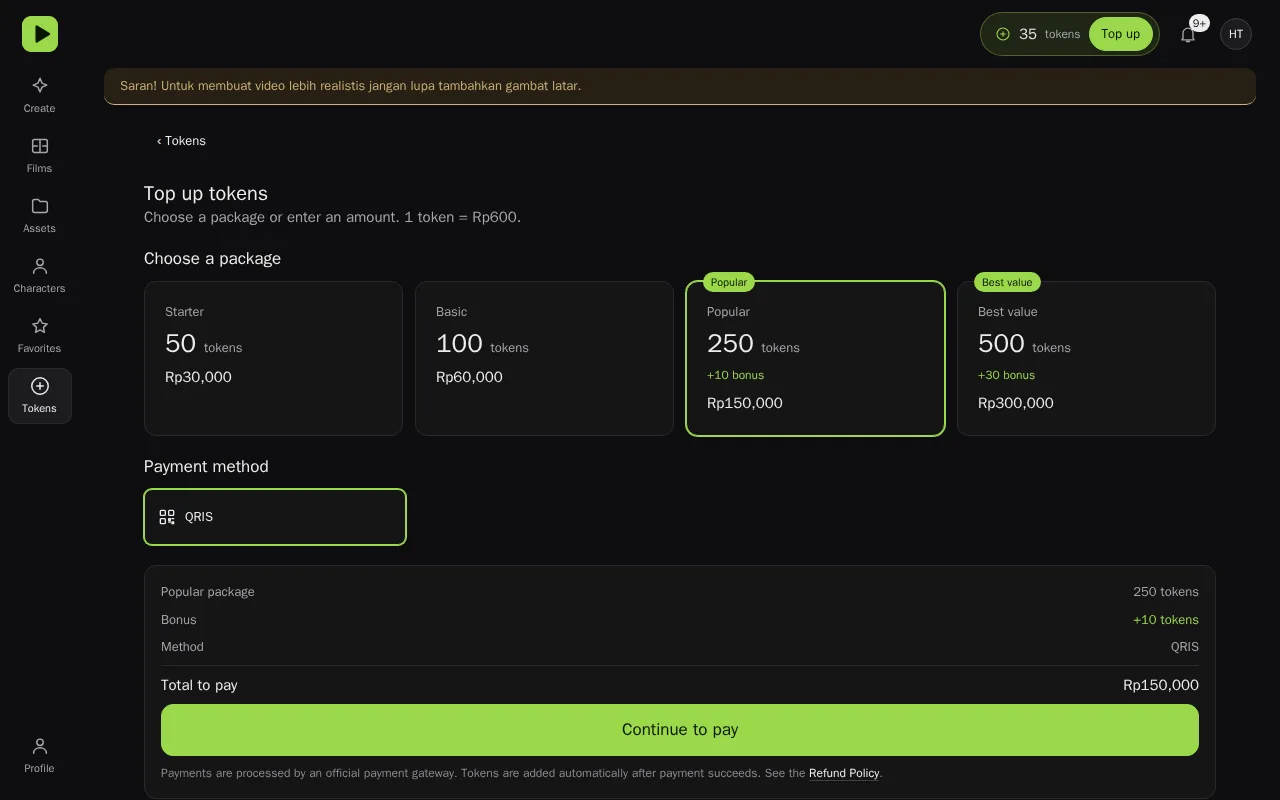Click the +10 tokens bonus value in summary
The width and height of the screenshot is (1280, 800).
tap(1166, 620)
